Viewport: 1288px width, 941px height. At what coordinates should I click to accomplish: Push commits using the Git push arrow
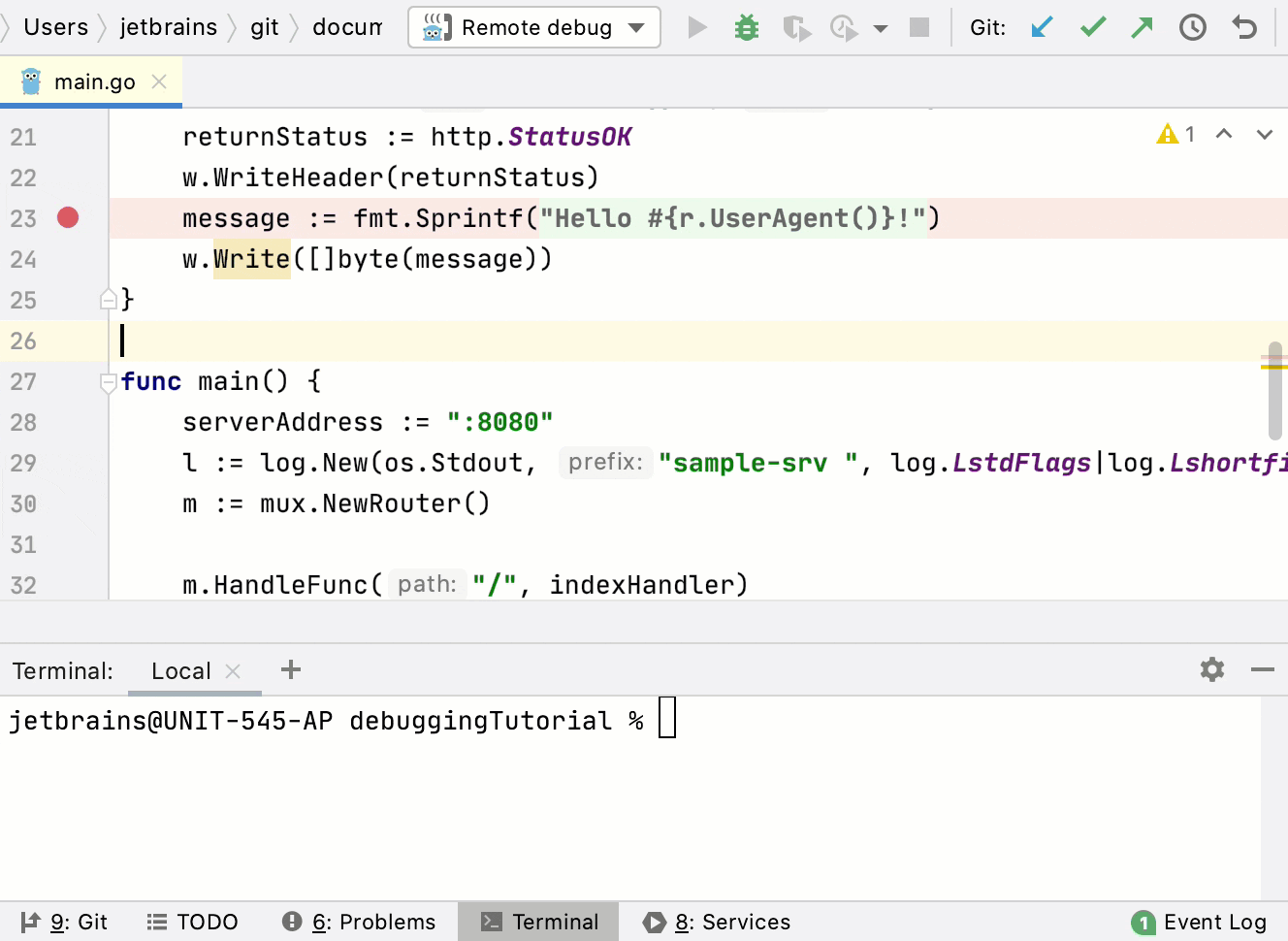pos(1142,27)
